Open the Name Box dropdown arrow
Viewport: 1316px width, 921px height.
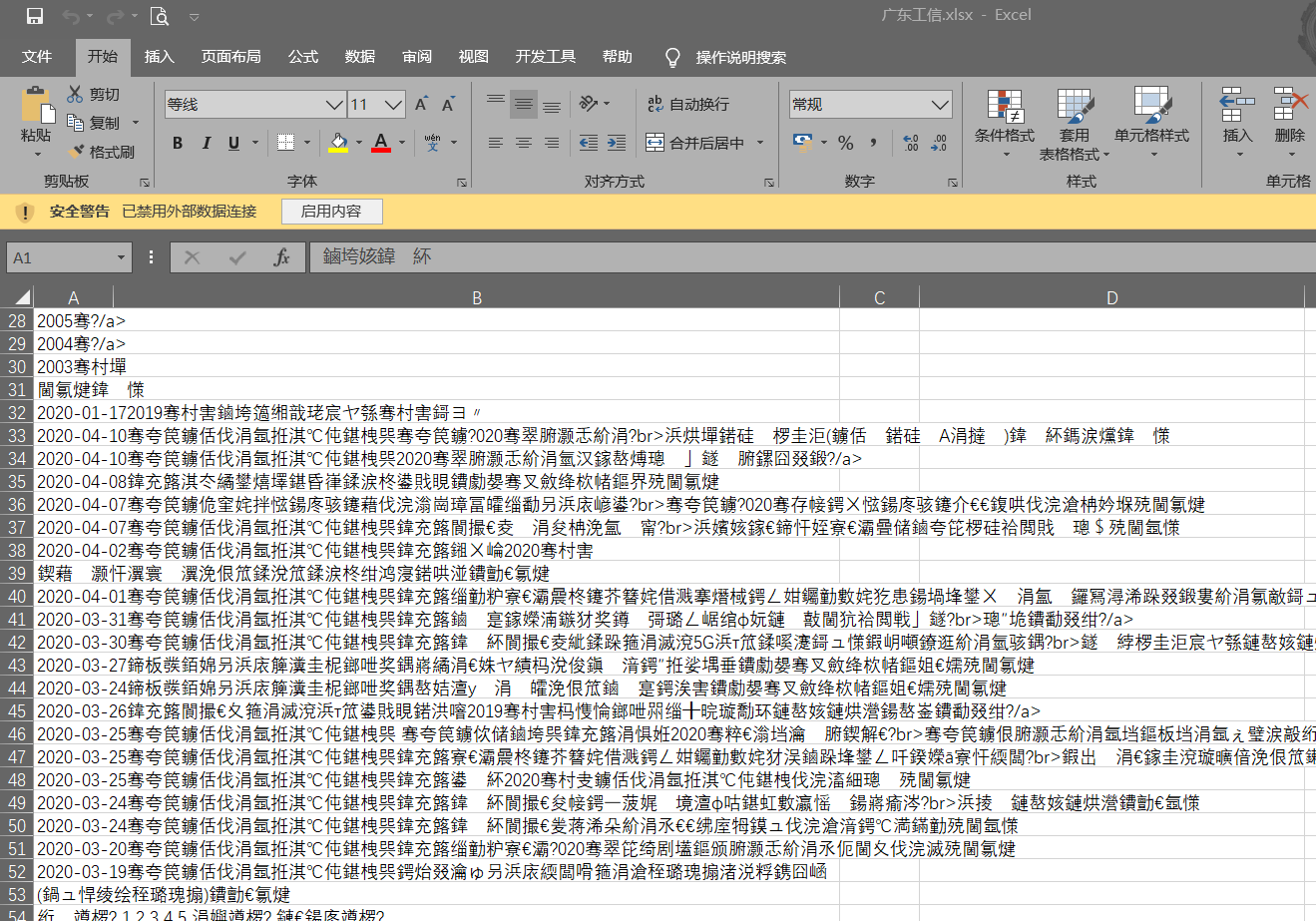click(122, 257)
